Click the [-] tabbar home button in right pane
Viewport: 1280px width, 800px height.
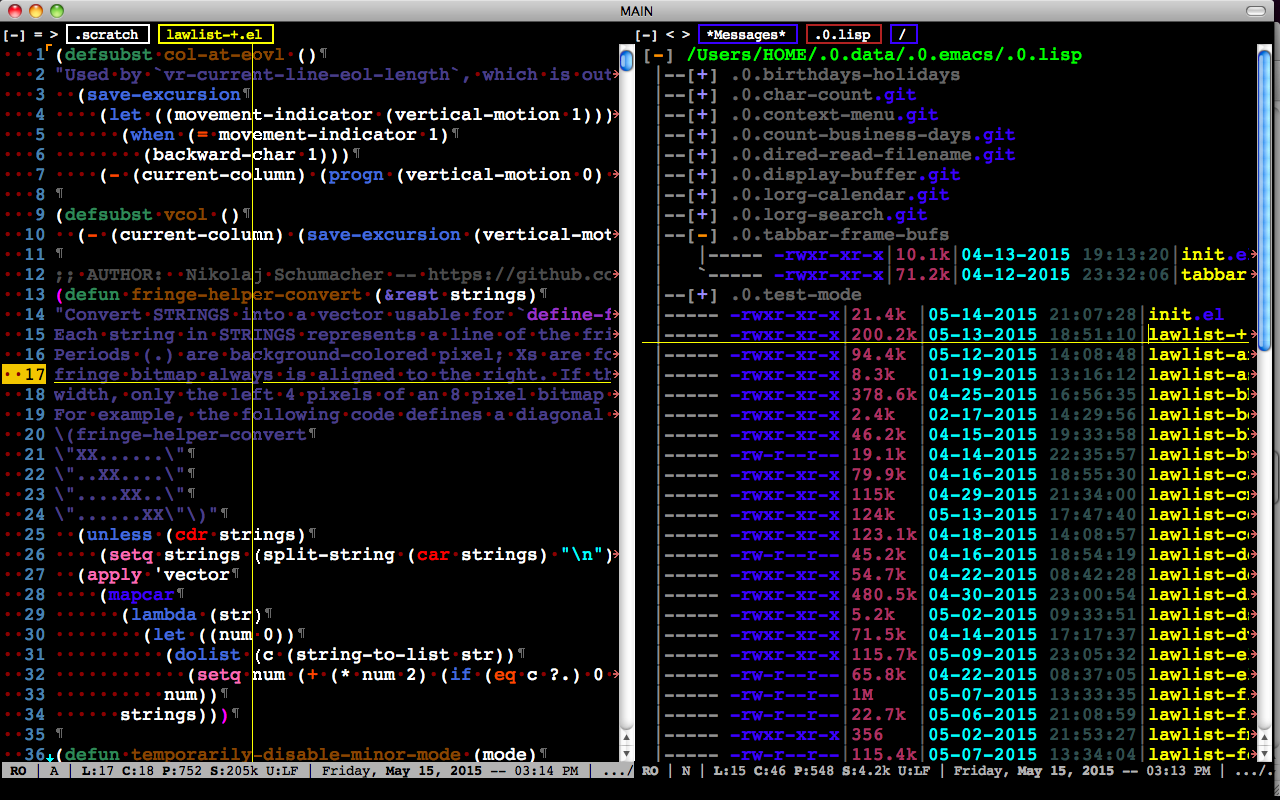[x=647, y=35]
